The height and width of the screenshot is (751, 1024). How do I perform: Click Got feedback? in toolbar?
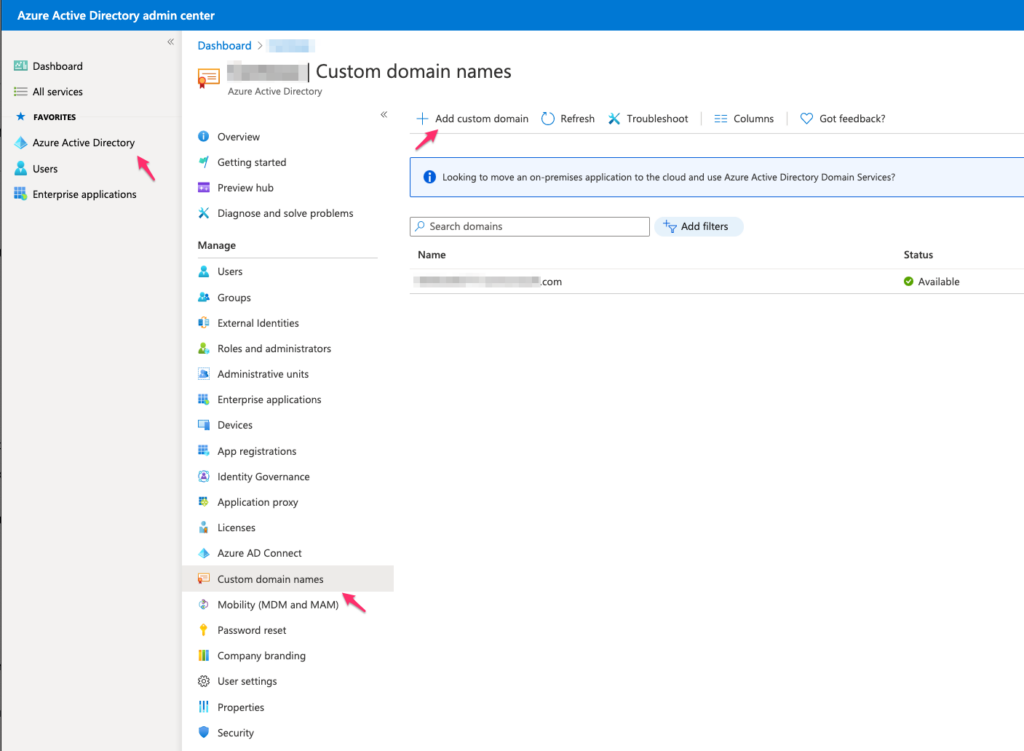tap(843, 118)
